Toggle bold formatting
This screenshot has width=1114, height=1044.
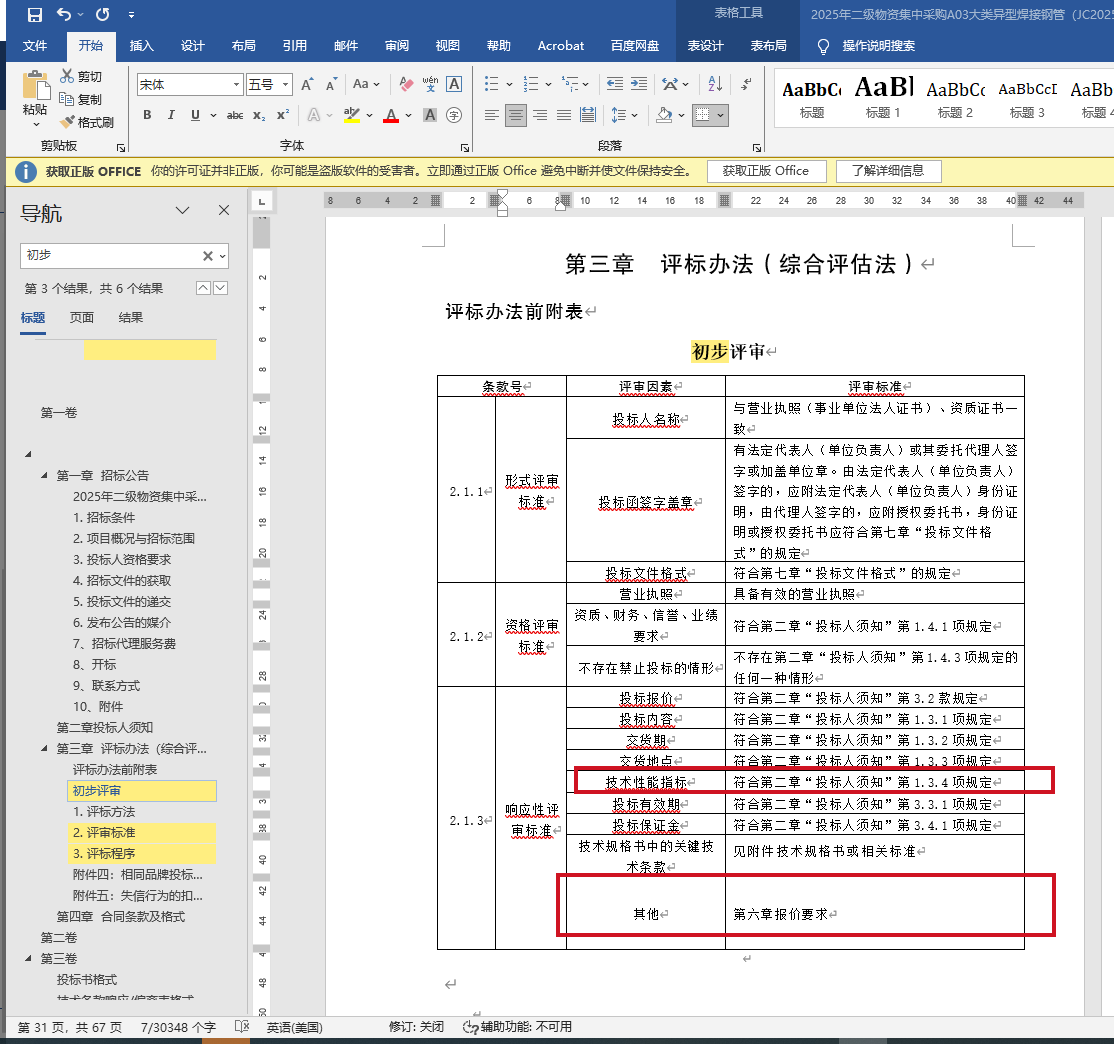(147, 115)
